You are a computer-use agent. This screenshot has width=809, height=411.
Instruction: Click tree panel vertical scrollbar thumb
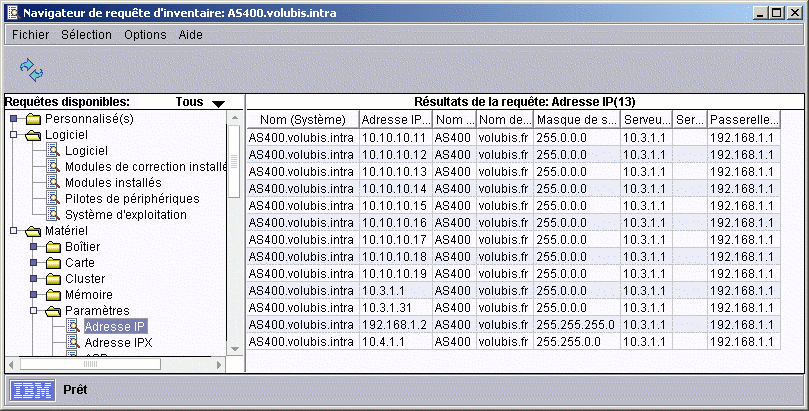tap(234, 161)
